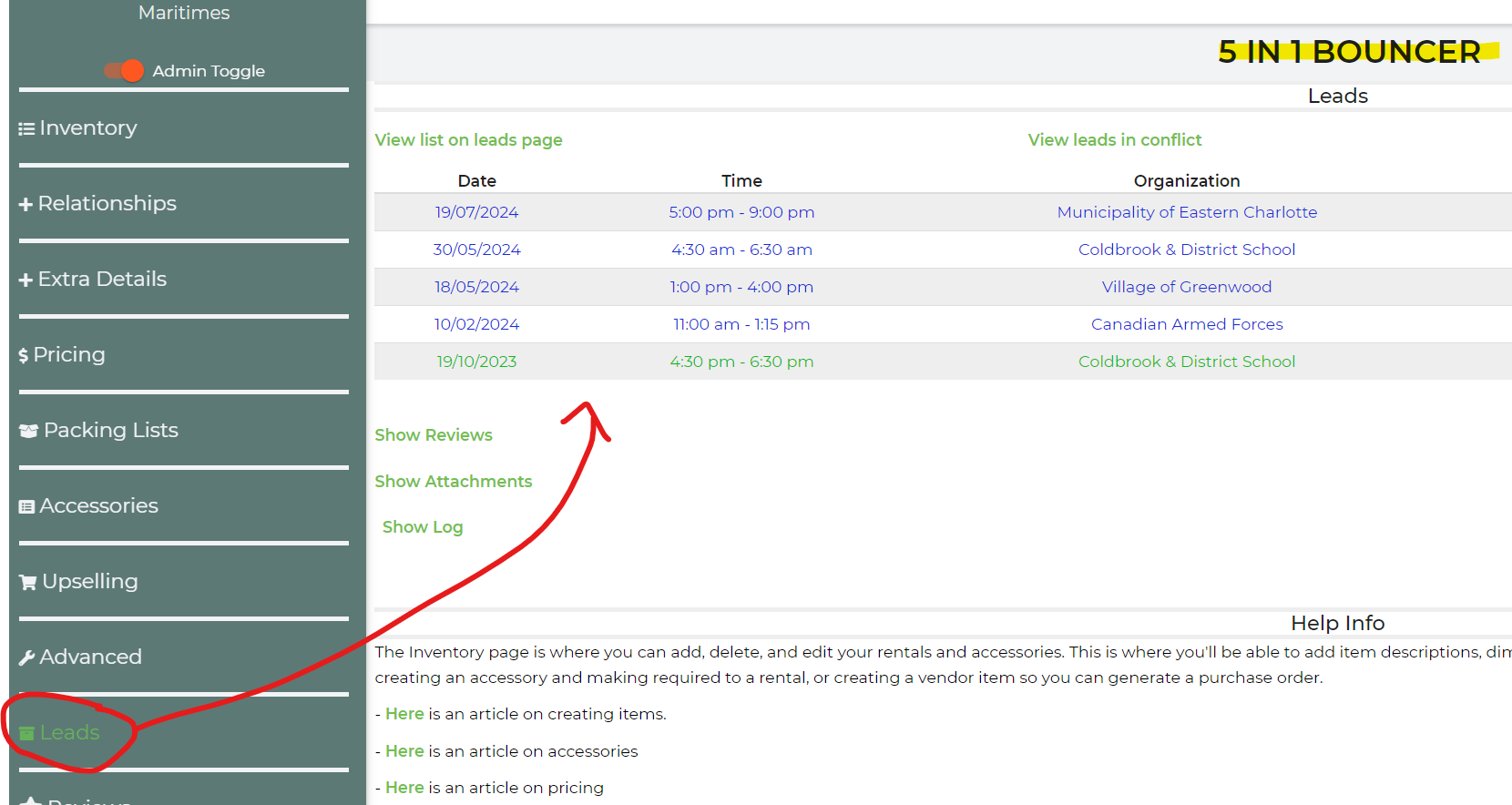Click the Inventory list icon in sidebar

26,129
